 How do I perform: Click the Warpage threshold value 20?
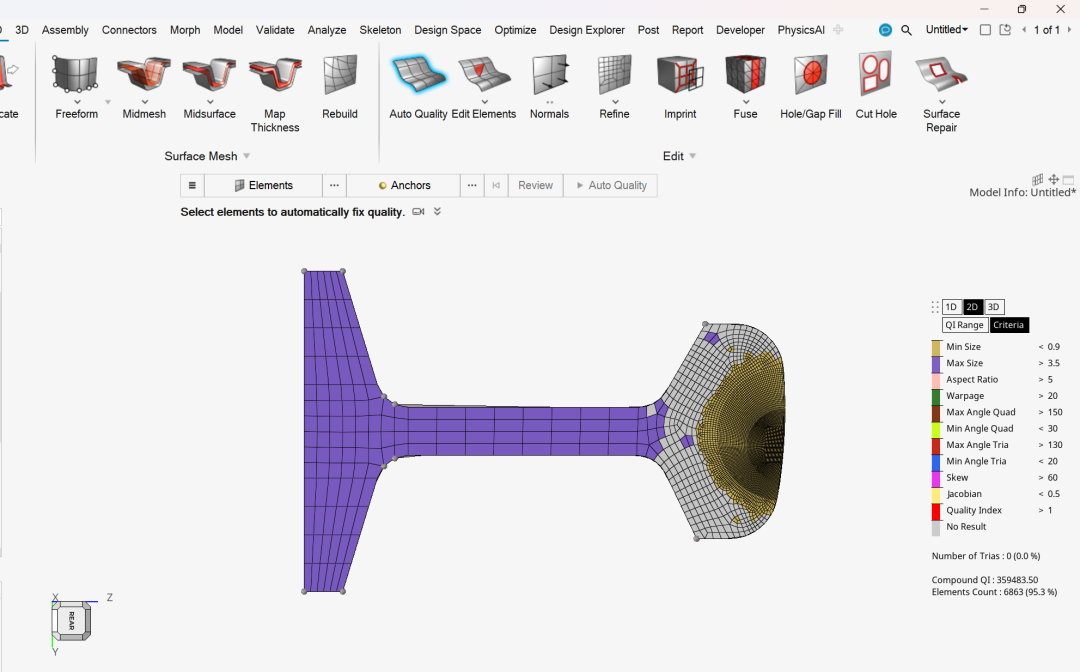click(1052, 396)
